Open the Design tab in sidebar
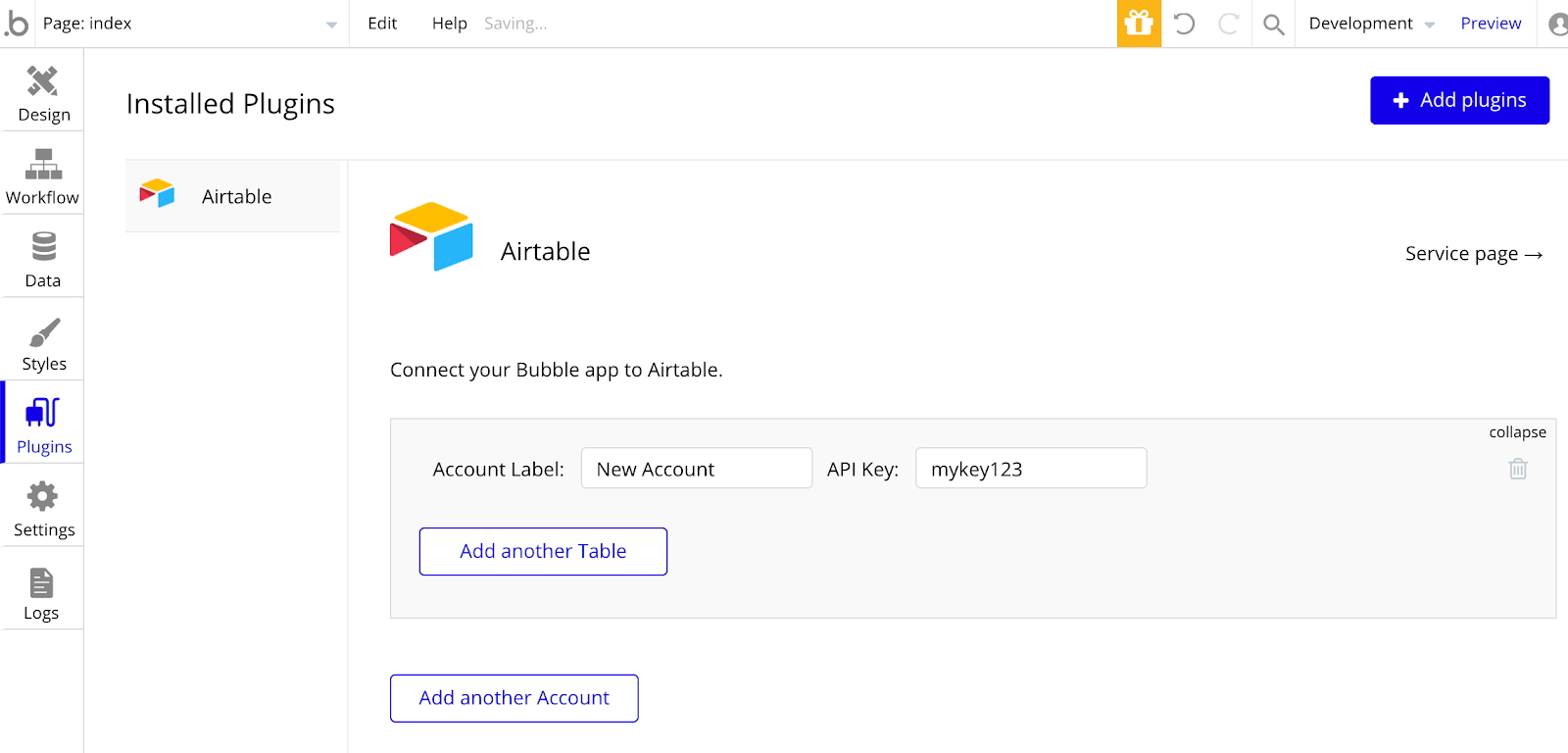The image size is (1568, 753). [x=43, y=94]
